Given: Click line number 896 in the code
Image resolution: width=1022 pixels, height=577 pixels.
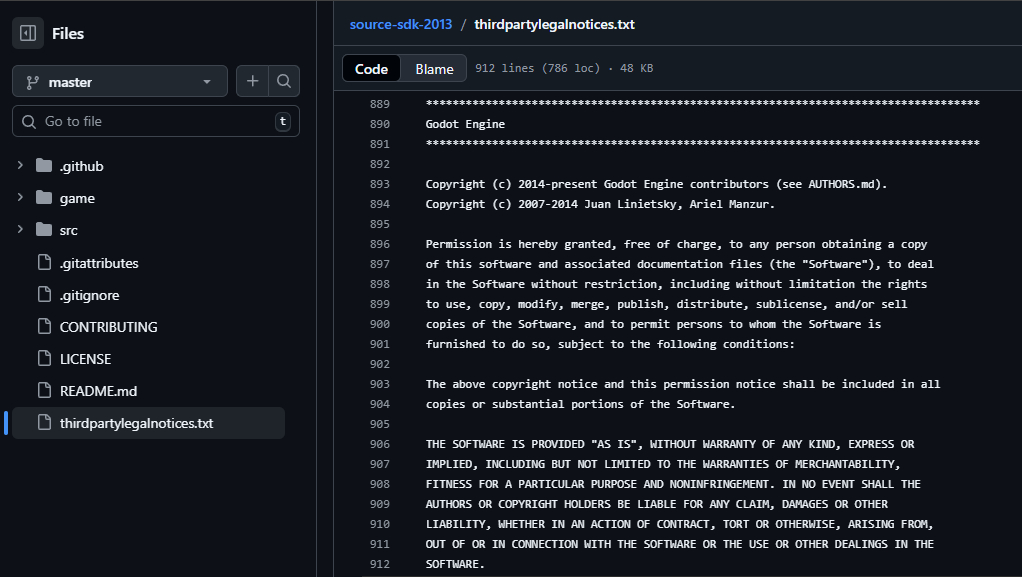Looking at the screenshot, I should 379,244.
